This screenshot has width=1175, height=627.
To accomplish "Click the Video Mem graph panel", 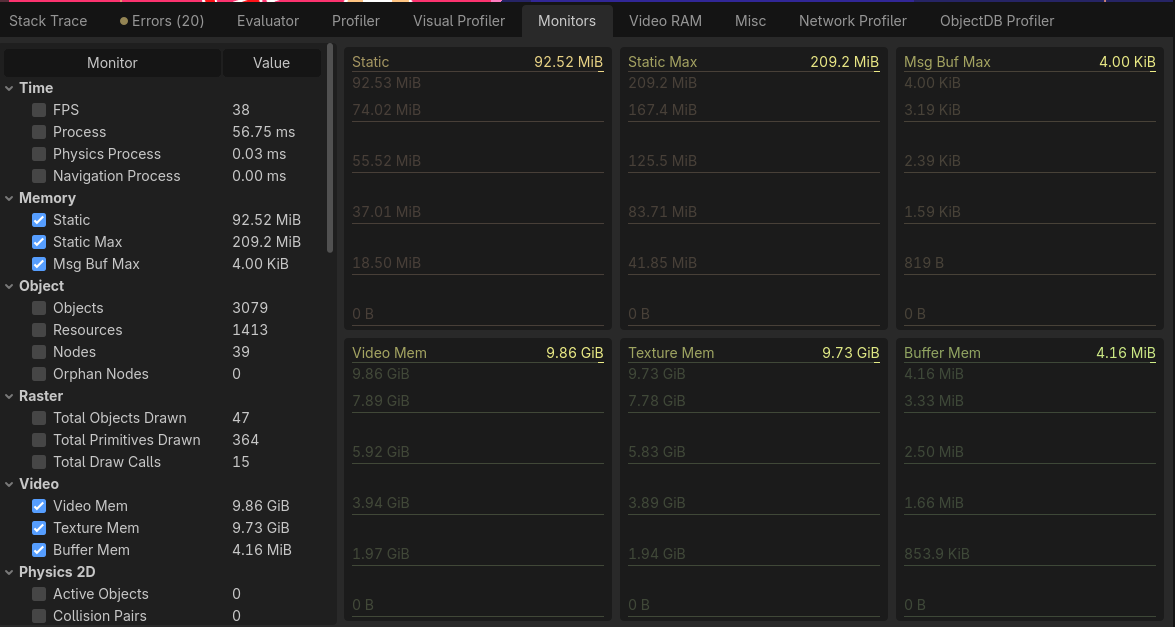I will [477, 480].
